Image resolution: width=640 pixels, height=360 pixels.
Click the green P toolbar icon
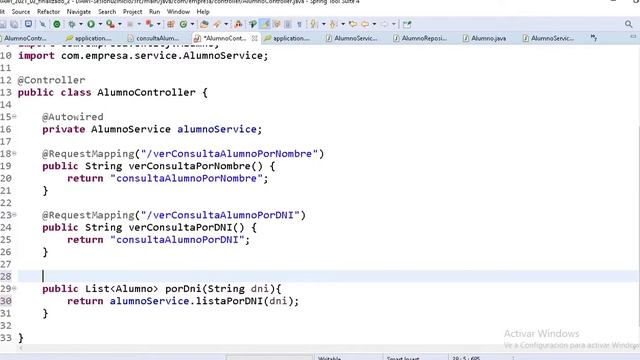click(253, 24)
